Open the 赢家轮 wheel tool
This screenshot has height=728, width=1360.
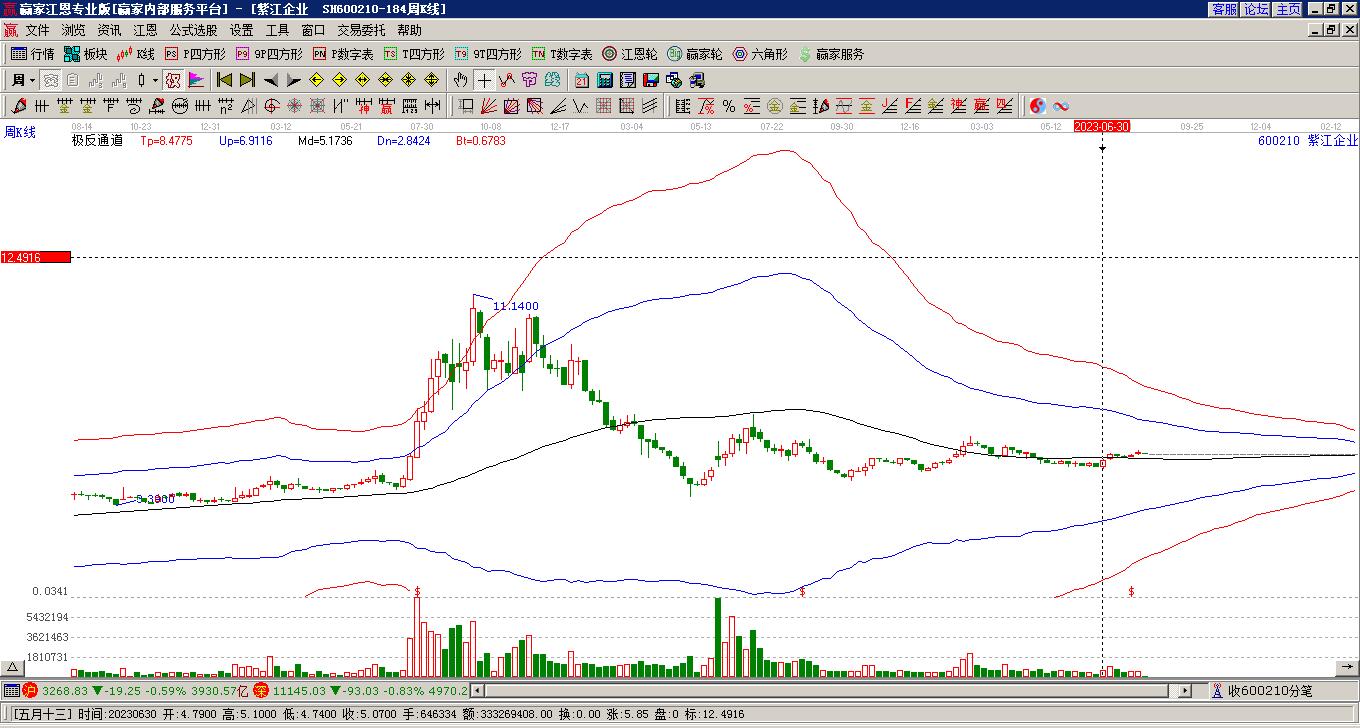pos(695,54)
